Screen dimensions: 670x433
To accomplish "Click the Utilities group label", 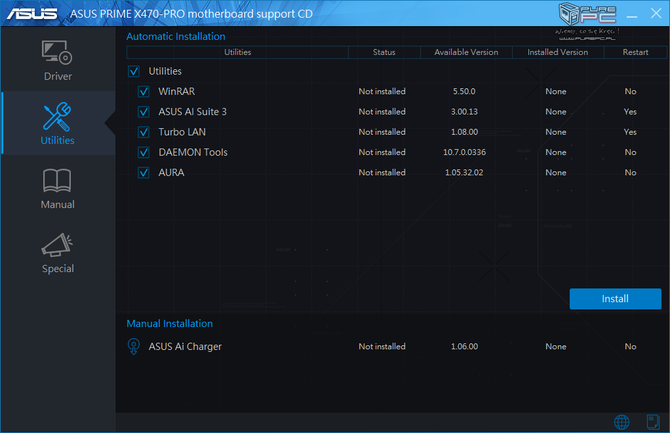I will pyautogui.click(x=165, y=71).
